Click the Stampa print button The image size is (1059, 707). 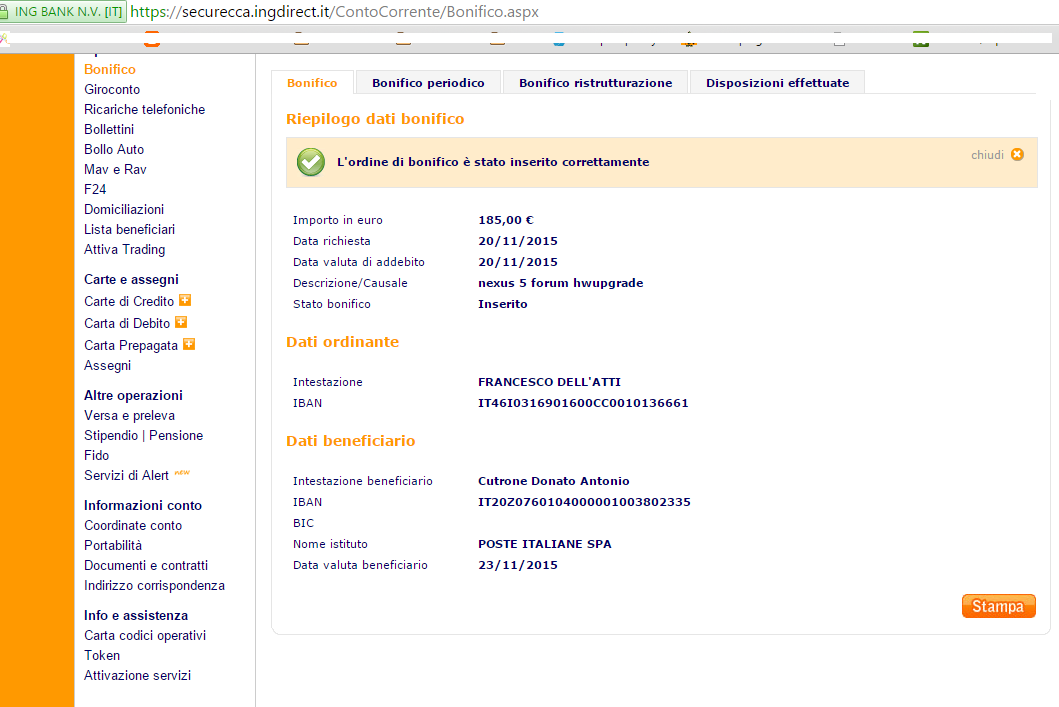(x=998, y=606)
